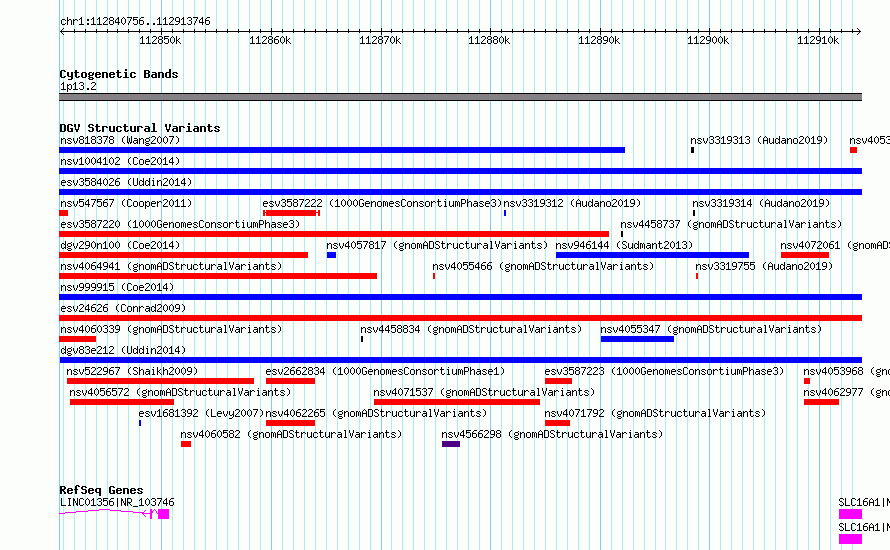Click the red esv3587222 variant bar
The image size is (890, 550).
tap(291, 213)
